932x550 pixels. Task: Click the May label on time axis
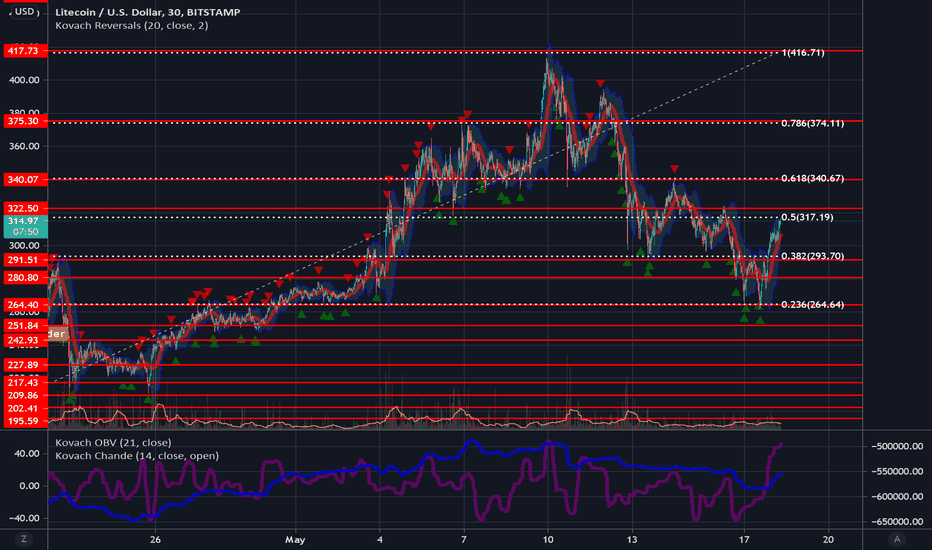click(x=295, y=540)
